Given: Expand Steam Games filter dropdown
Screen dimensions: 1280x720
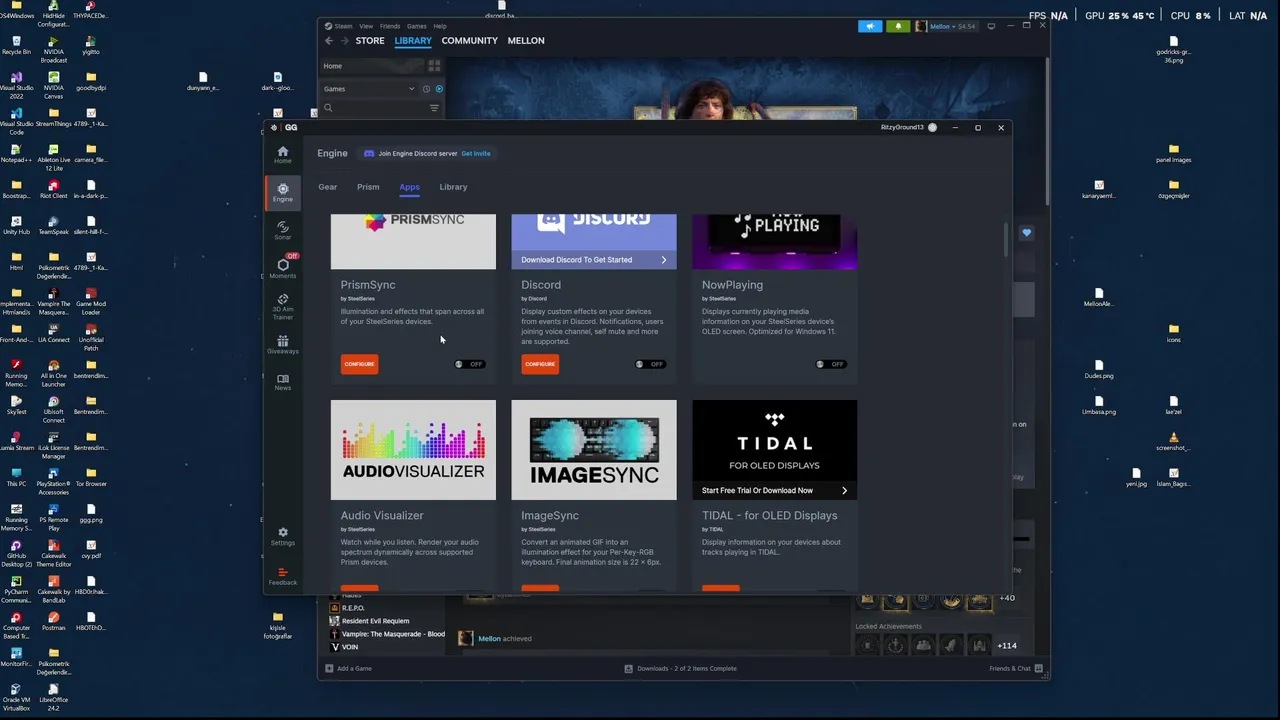Looking at the screenshot, I should [x=411, y=89].
